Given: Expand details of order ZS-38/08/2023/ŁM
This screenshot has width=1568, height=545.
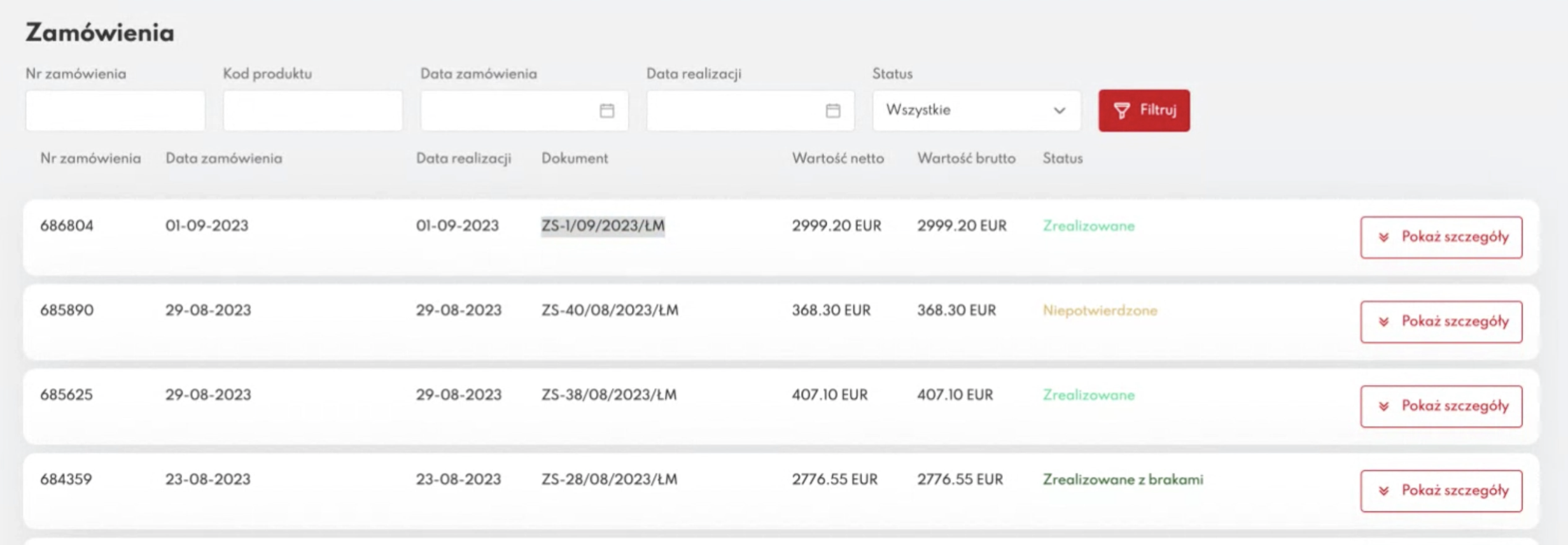Looking at the screenshot, I should [x=1441, y=406].
